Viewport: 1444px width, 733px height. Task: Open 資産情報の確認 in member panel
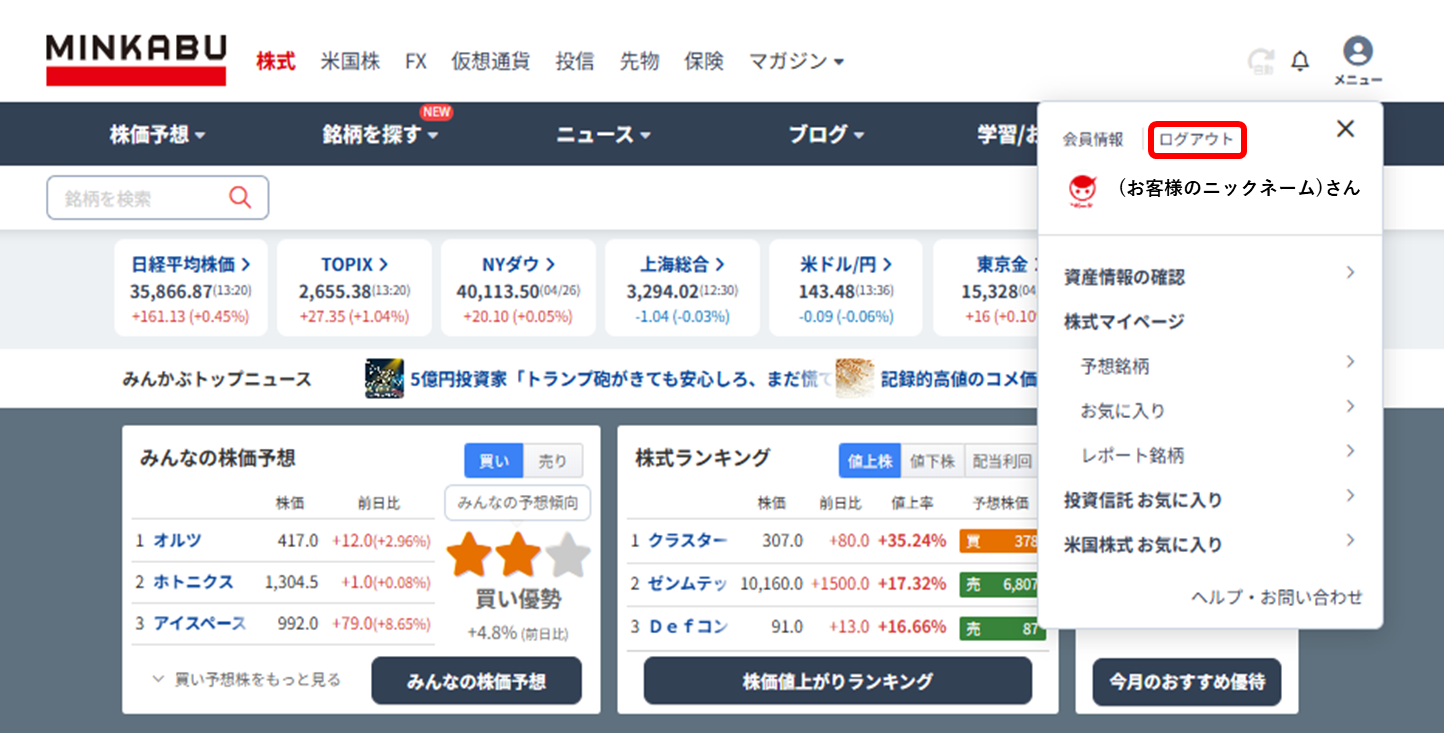(1210, 276)
